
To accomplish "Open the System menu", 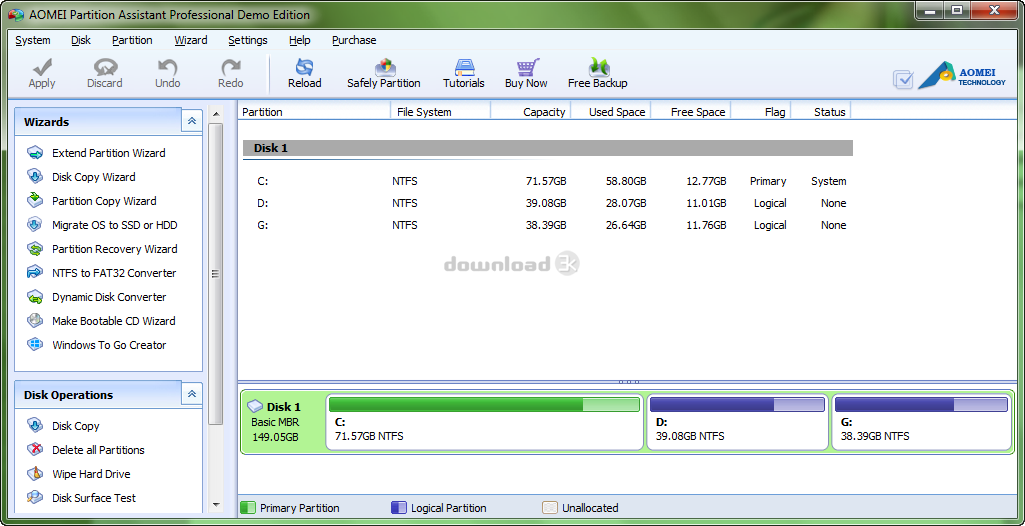I will (x=33, y=40).
